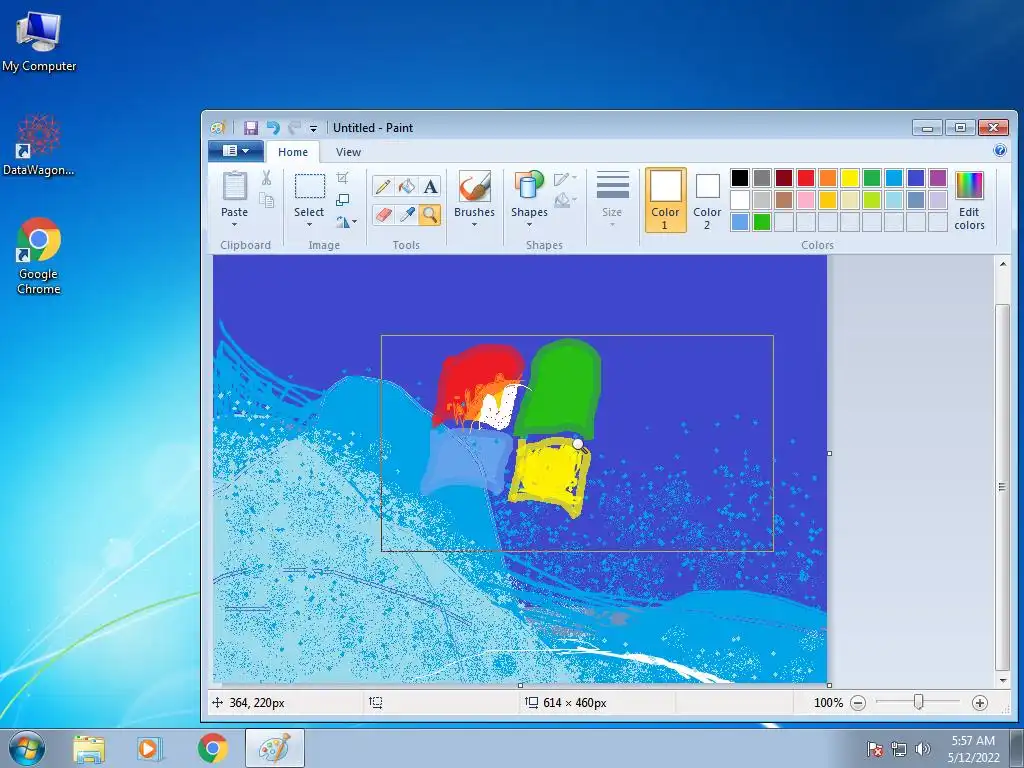Click the Paint Help question mark icon
Viewport: 1024px width, 768px height.
(x=1000, y=151)
